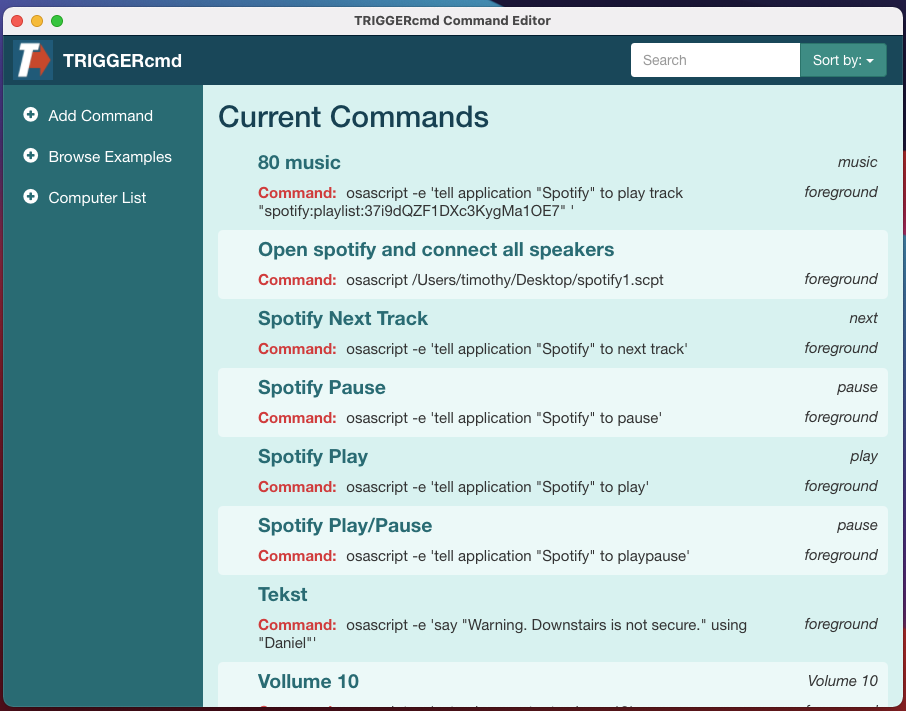Open Add Command in sidebar
Image resolution: width=906 pixels, height=711 pixels.
point(101,116)
